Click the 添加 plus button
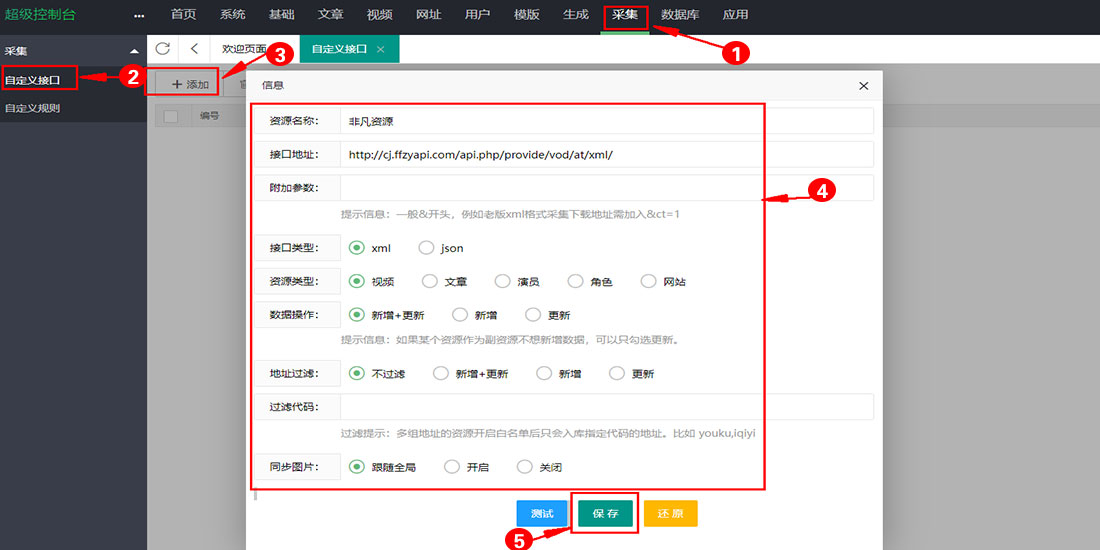This screenshot has width=1100, height=550. coord(189,85)
